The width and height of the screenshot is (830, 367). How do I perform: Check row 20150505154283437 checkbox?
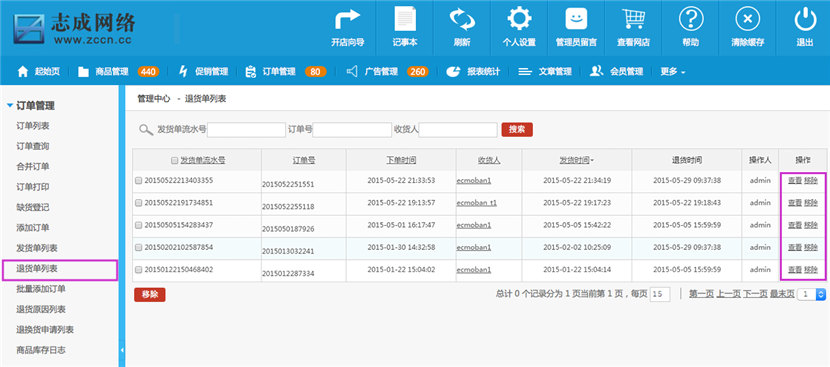[139, 225]
